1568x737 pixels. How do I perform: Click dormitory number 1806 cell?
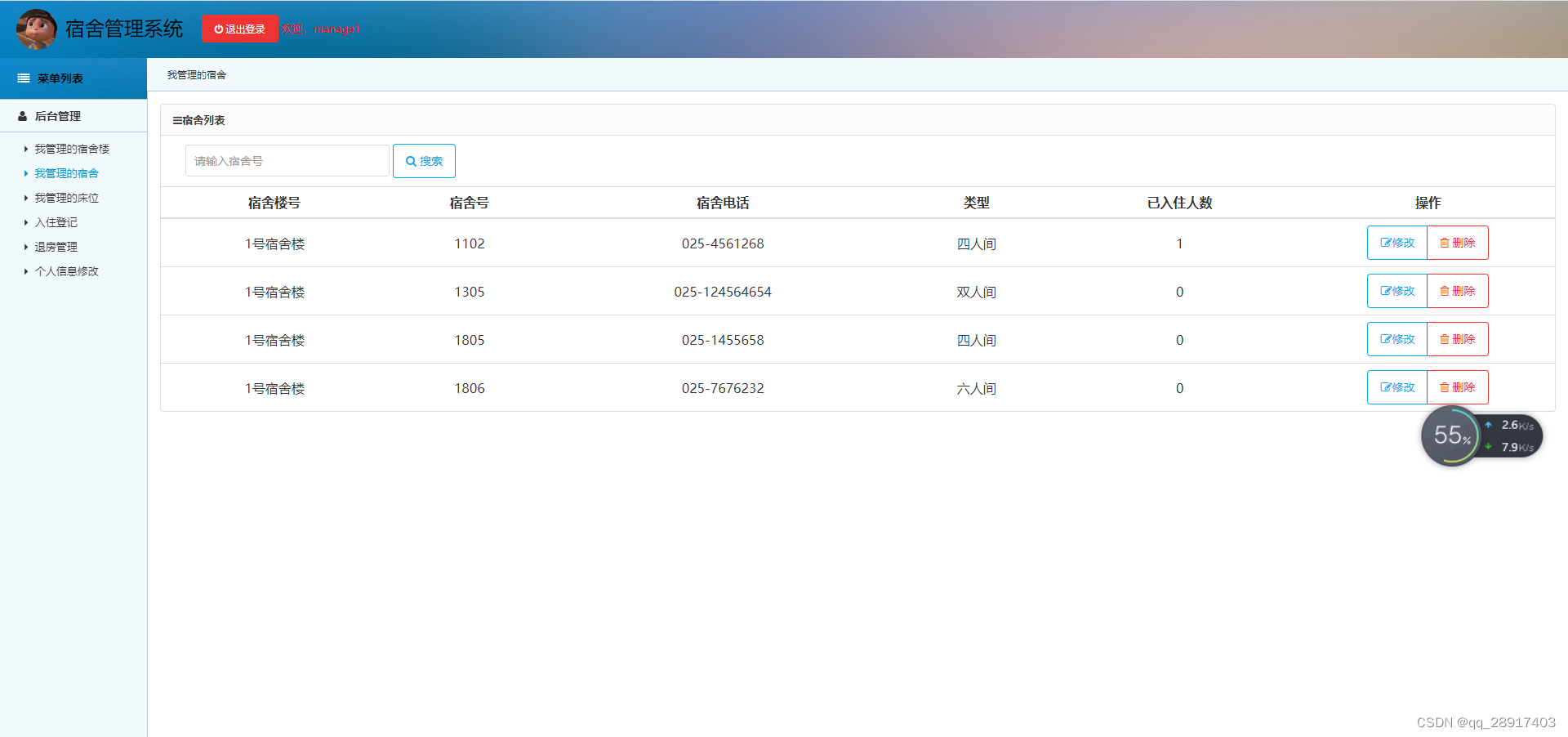470,388
